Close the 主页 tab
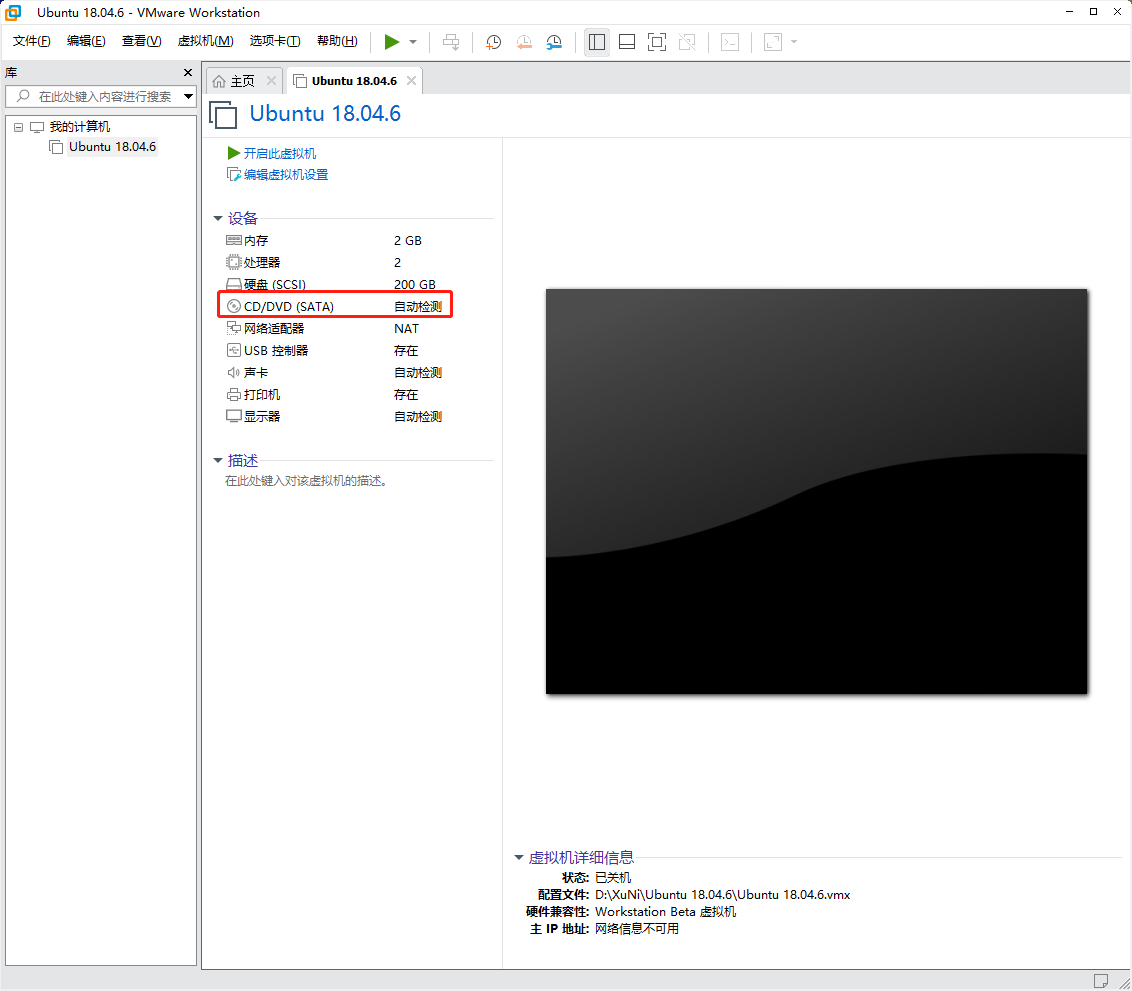1132x991 pixels. point(271,81)
